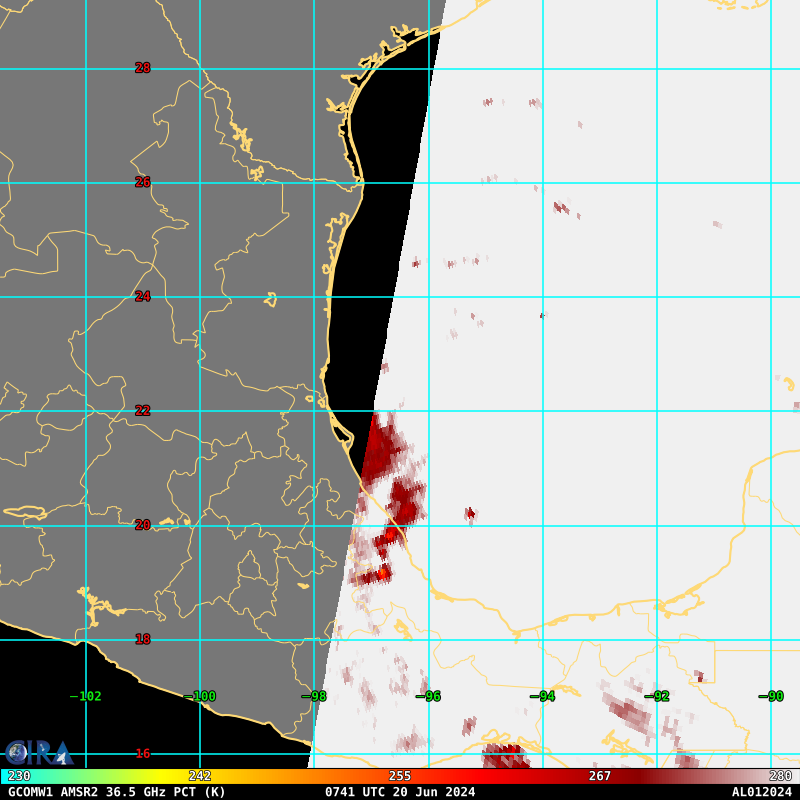Click the latitude 20 grid label
This screenshot has height=800, width=800.
tap(143, 525)
